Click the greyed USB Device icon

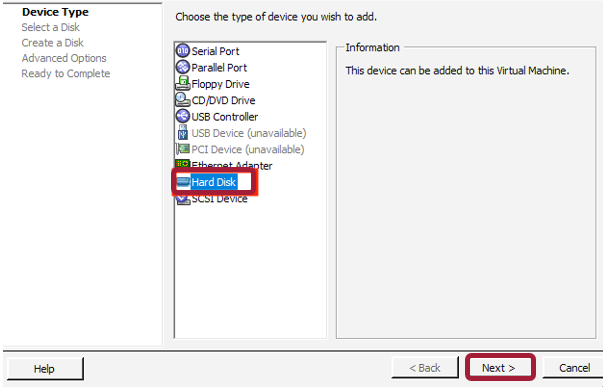[x=183, y=133]
